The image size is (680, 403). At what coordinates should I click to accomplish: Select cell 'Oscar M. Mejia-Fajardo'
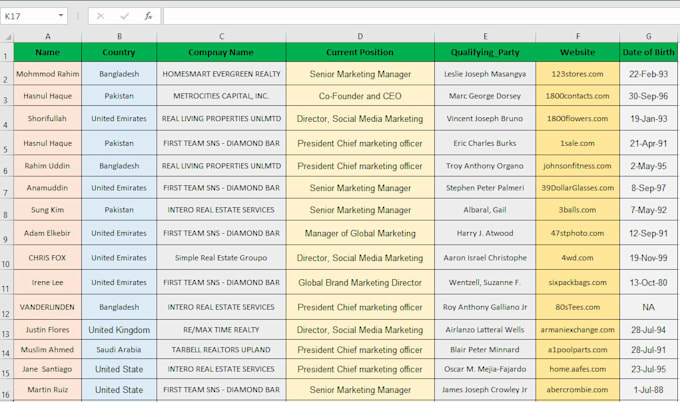[x=485, y=369]
